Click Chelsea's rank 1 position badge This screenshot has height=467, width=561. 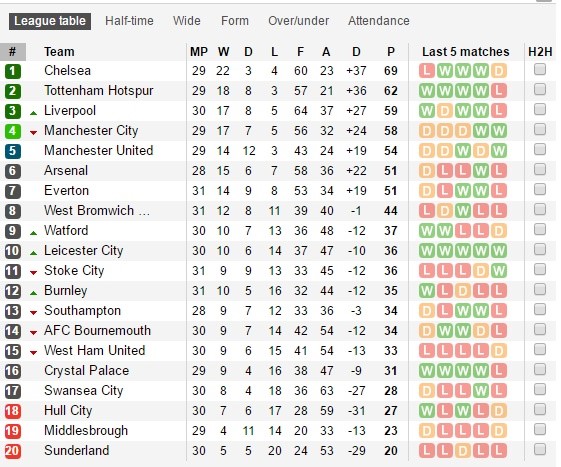click(x=13, y=71)
